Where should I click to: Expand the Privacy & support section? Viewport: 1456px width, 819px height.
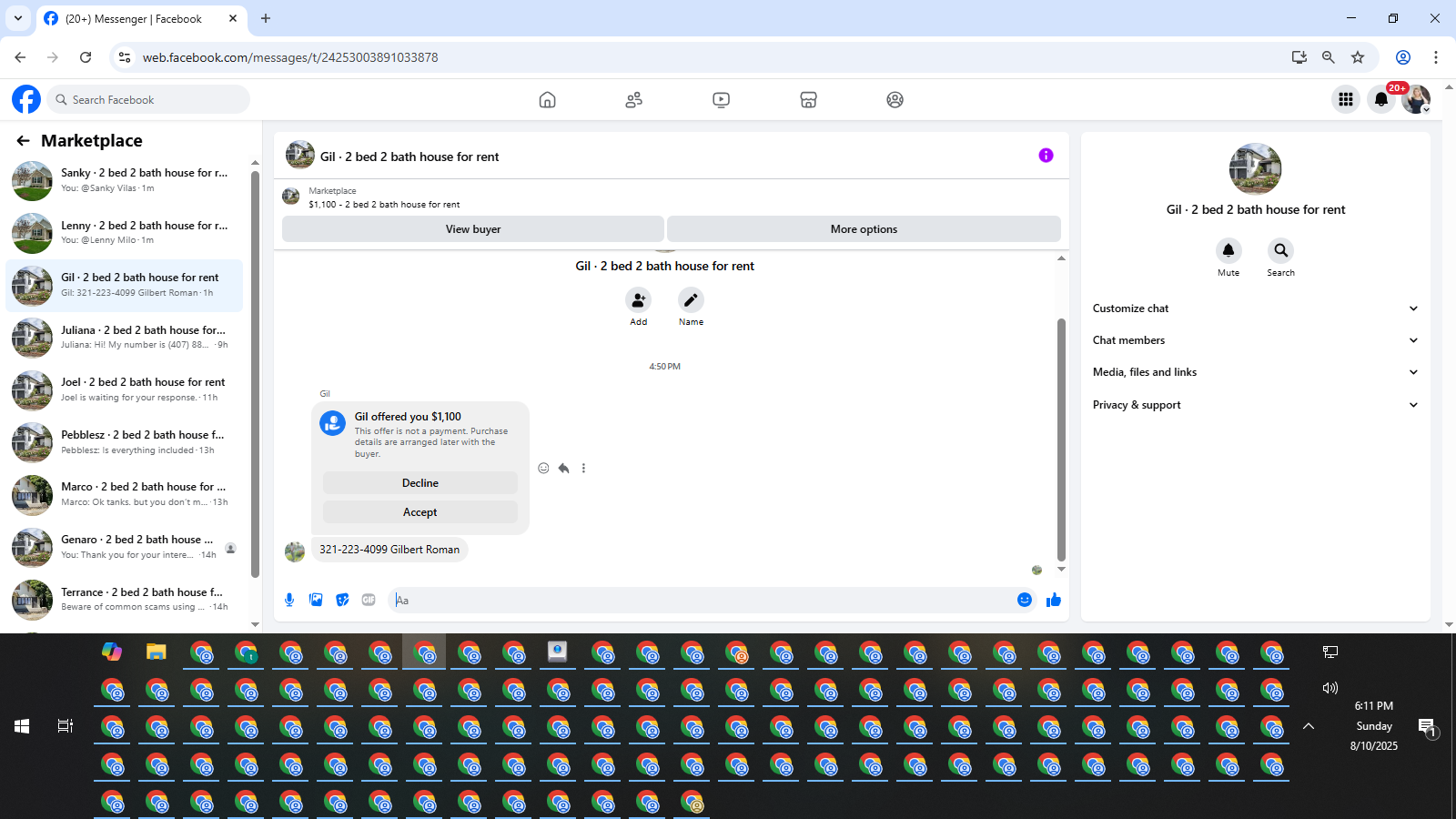coord(1255,405)
